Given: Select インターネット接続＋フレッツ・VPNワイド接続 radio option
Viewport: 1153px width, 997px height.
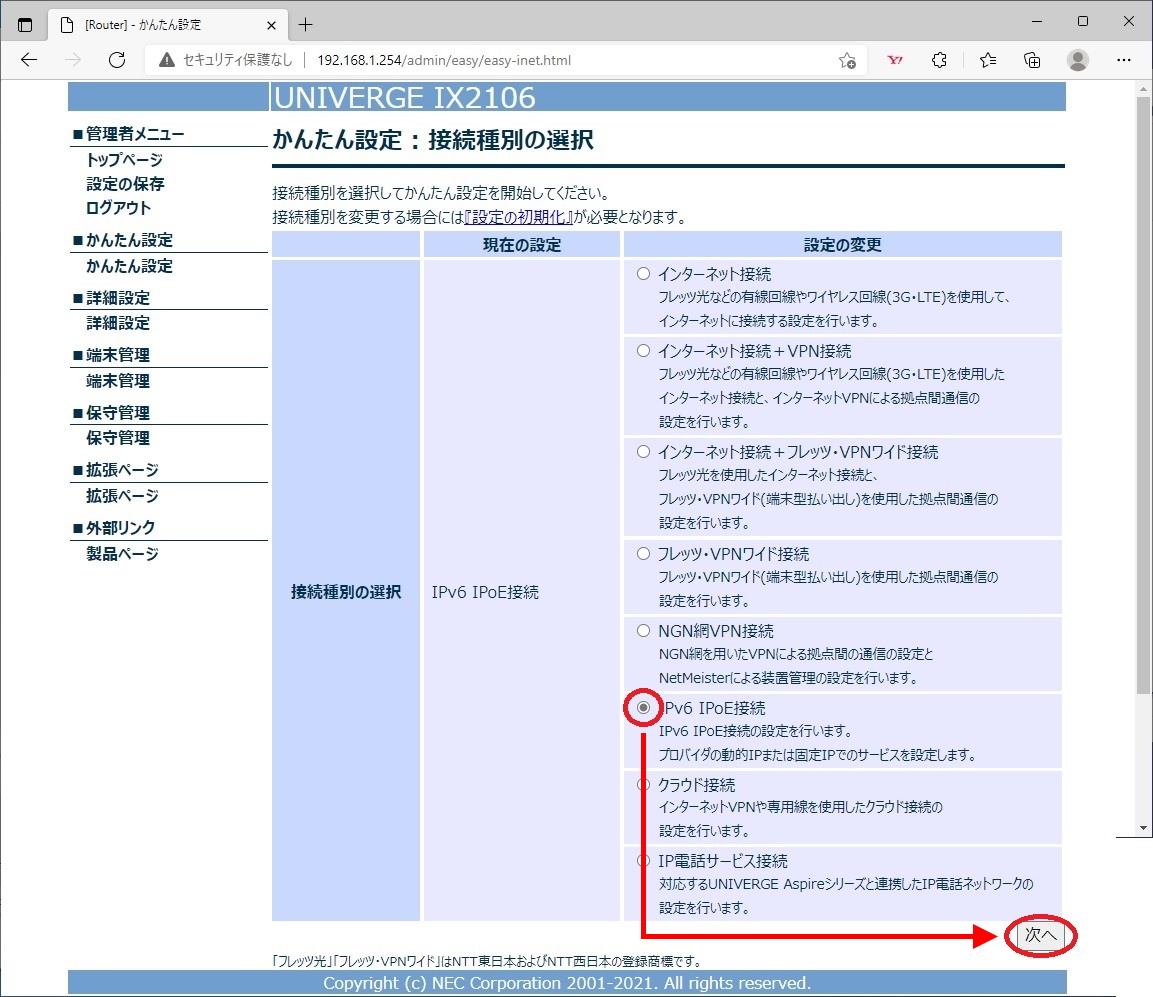Looking at the screenshot, I should click(643, 451).
